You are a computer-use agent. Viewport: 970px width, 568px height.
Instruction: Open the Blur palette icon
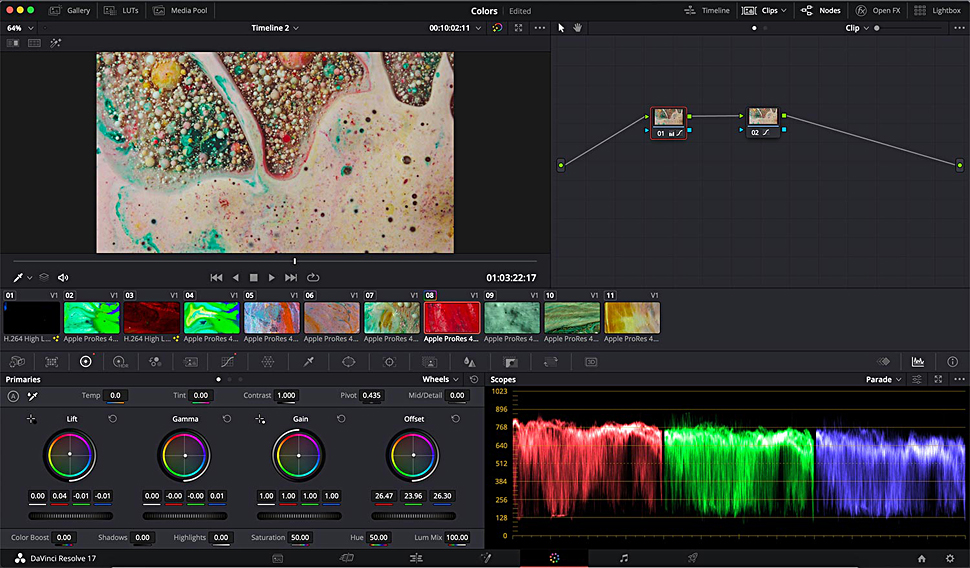click(469, 361)
